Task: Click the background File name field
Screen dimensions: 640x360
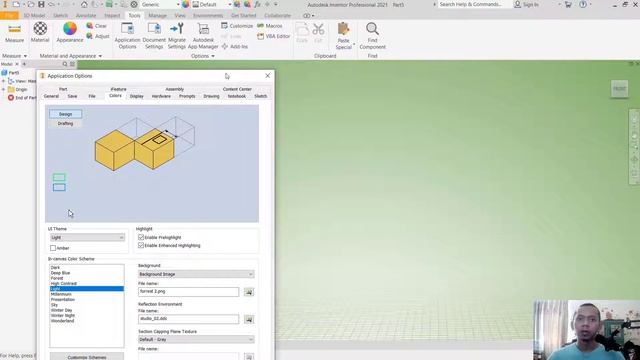Action: pyautogui.click(x=188, y=292)
